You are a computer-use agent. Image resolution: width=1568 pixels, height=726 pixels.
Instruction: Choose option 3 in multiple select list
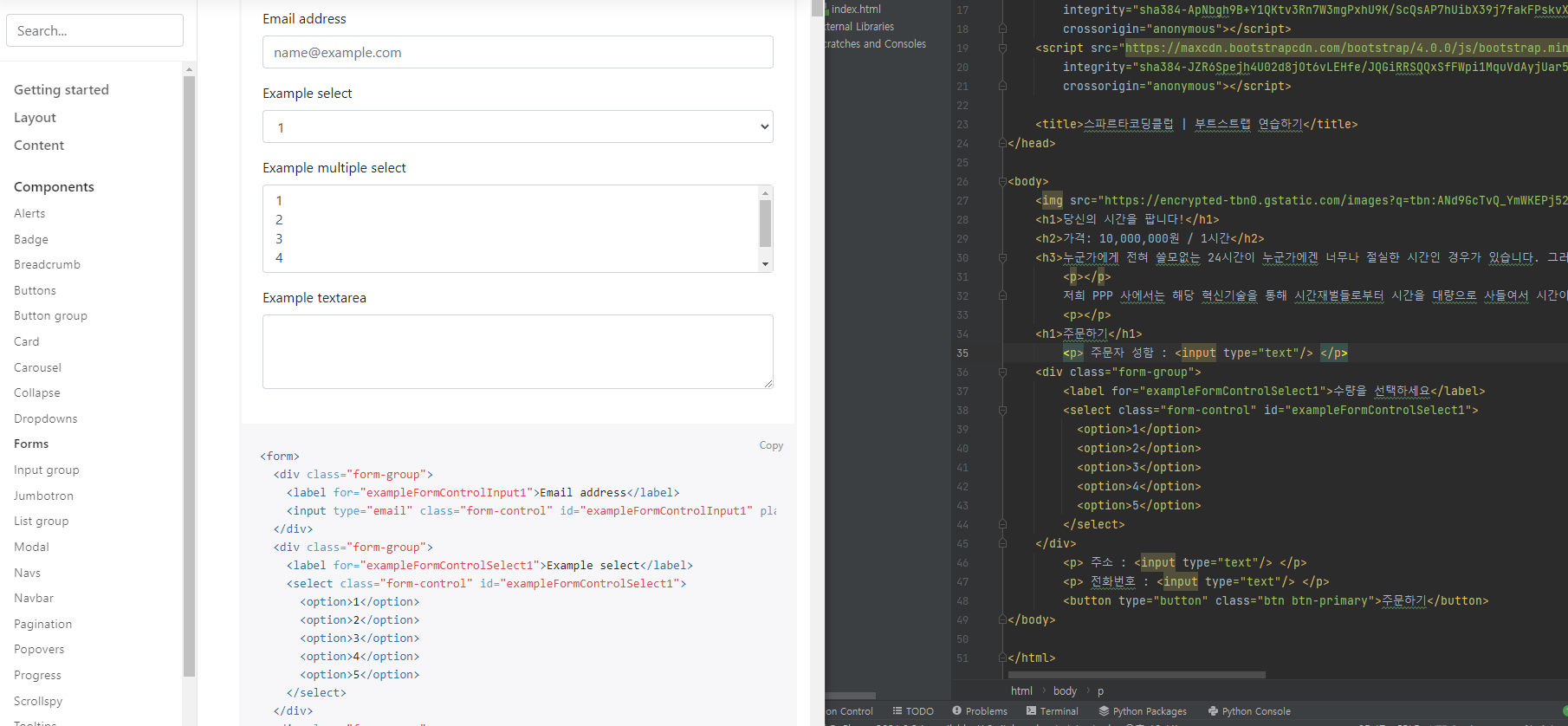coord(510,239)
